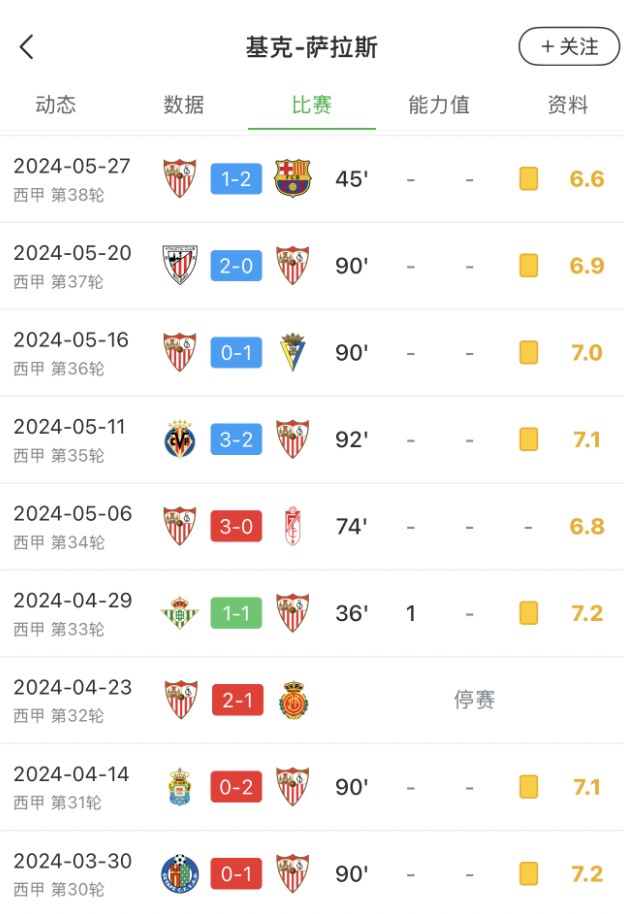Click the Real Betis crest in 04-29 match
The image size is (624, 914).
(x=180, y=613)
